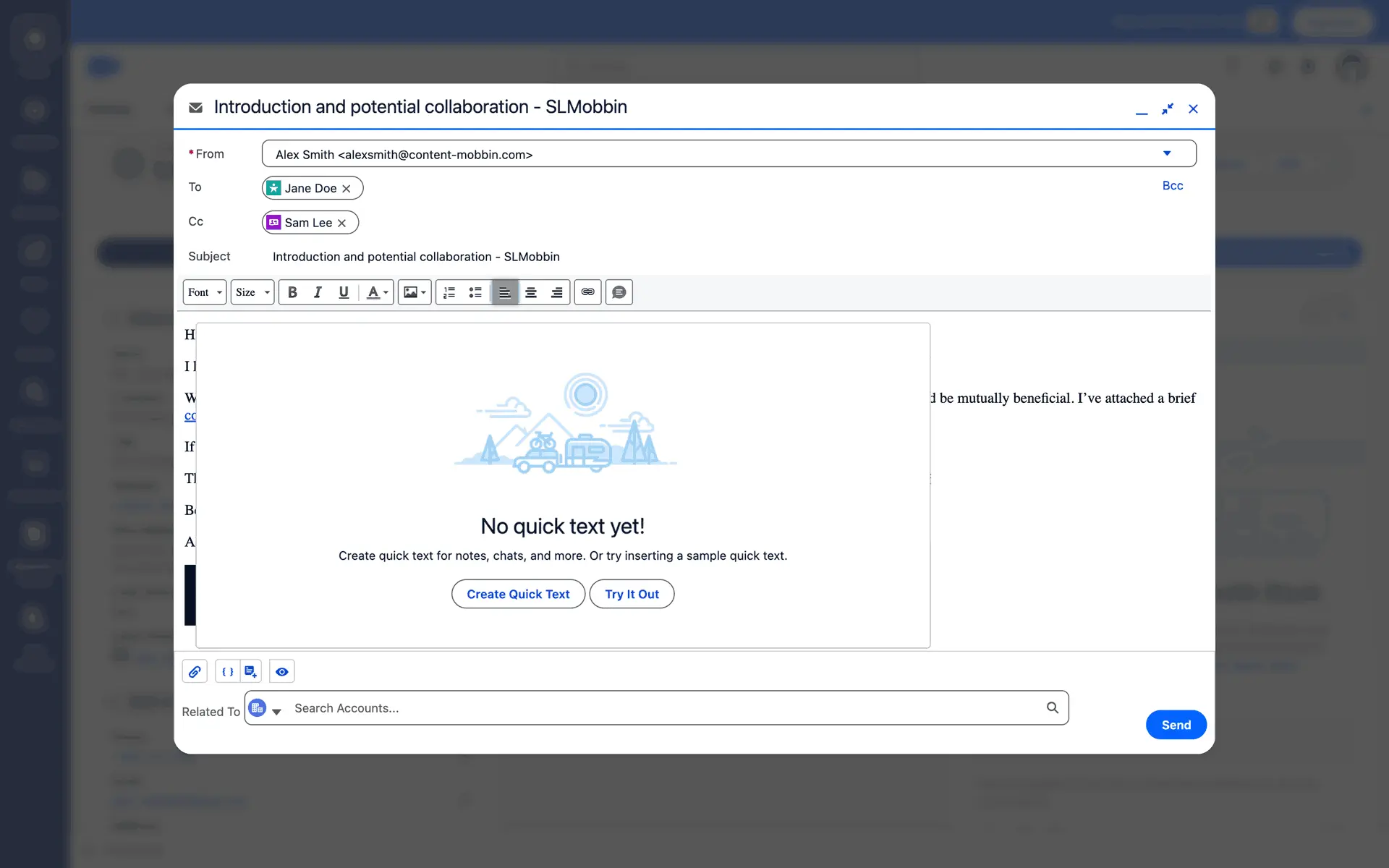Click the Search Accounts input field
1389x868 pixels.
point(666,708)
